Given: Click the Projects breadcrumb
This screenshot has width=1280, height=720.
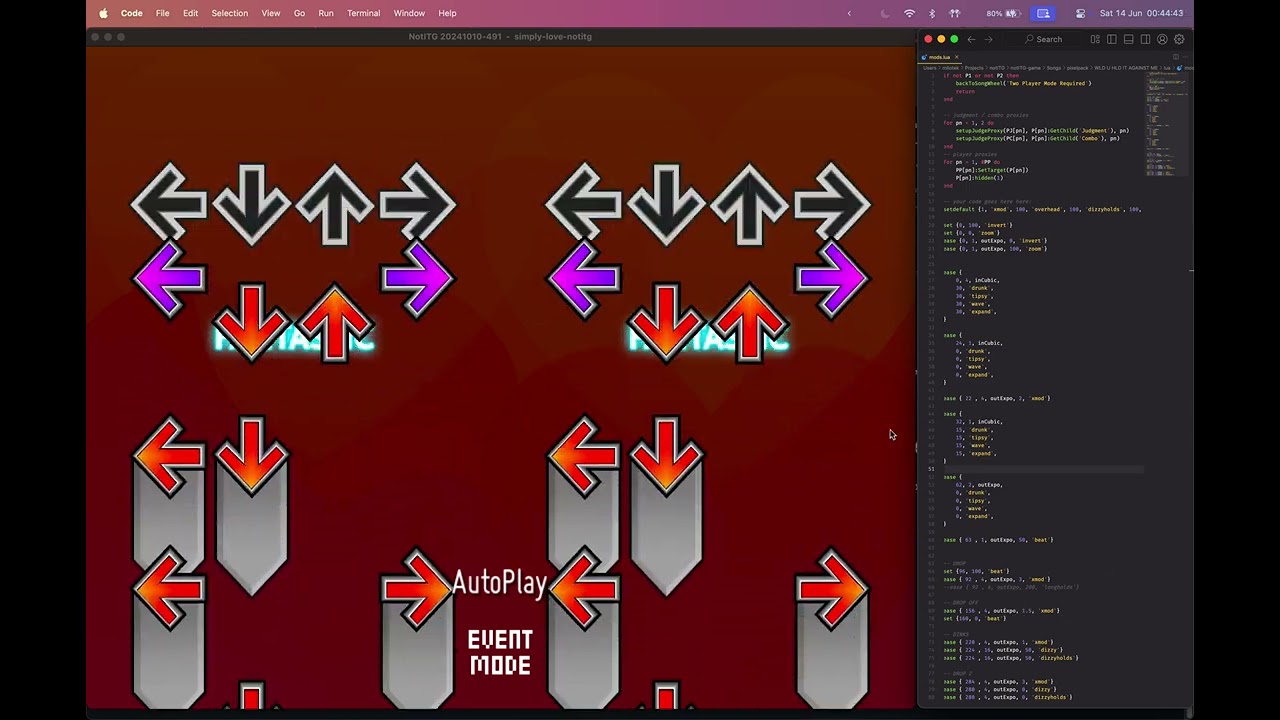Looking at the screenshot, I should 976,68.
